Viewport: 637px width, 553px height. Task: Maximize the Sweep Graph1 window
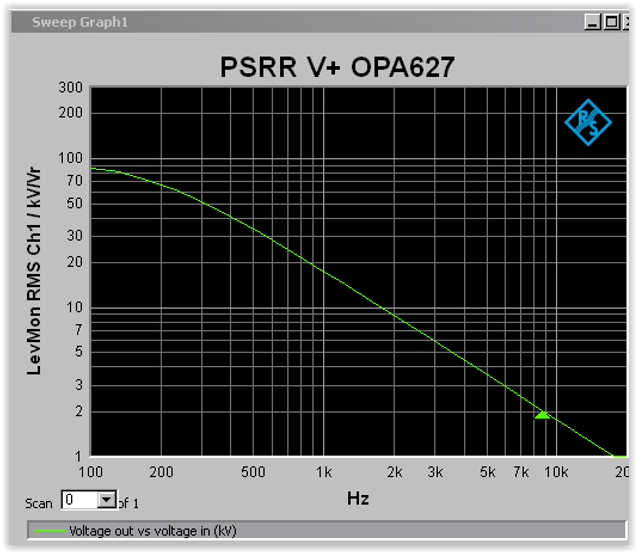coord(611,22)
